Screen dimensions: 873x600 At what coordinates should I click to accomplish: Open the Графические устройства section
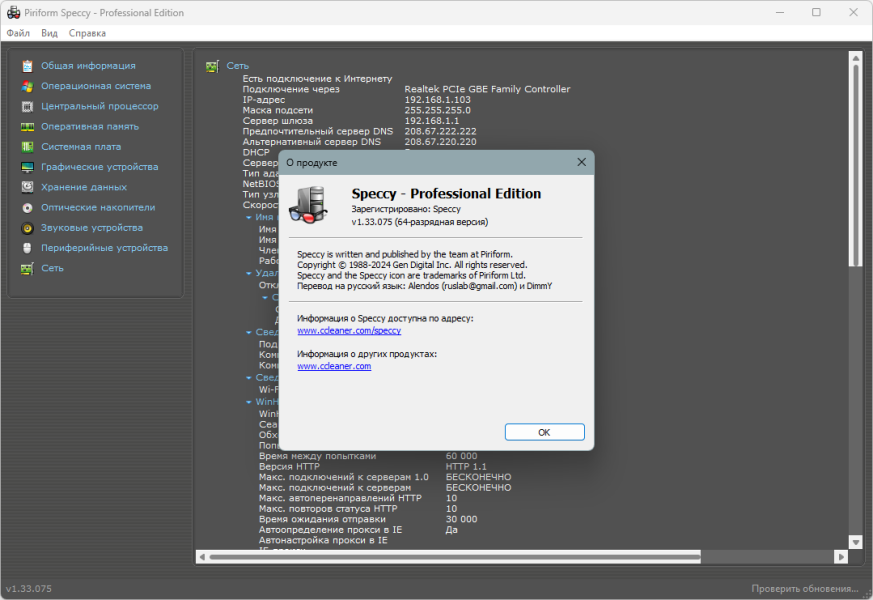pyautogui.click(x=100, y=166)
